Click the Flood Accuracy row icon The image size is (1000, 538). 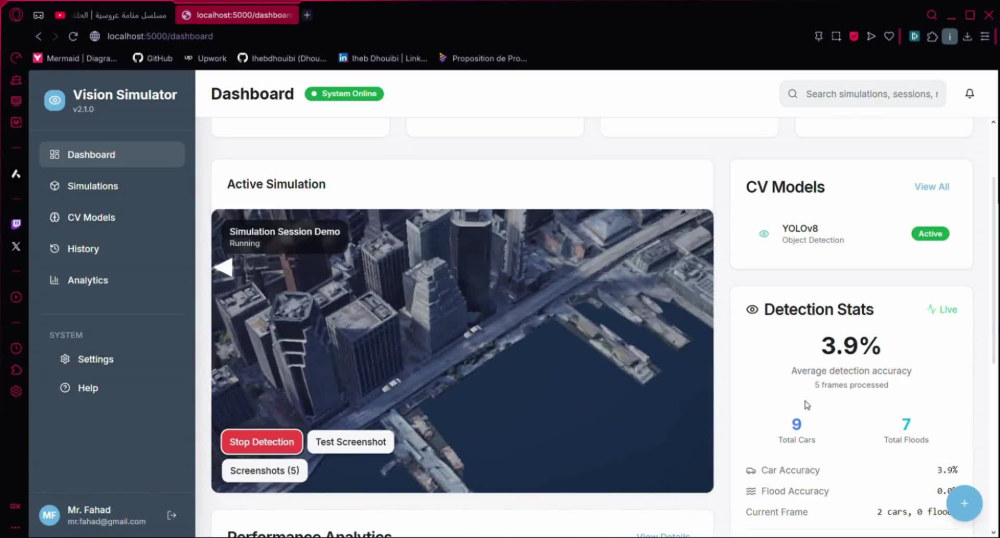tap(751, 491)
